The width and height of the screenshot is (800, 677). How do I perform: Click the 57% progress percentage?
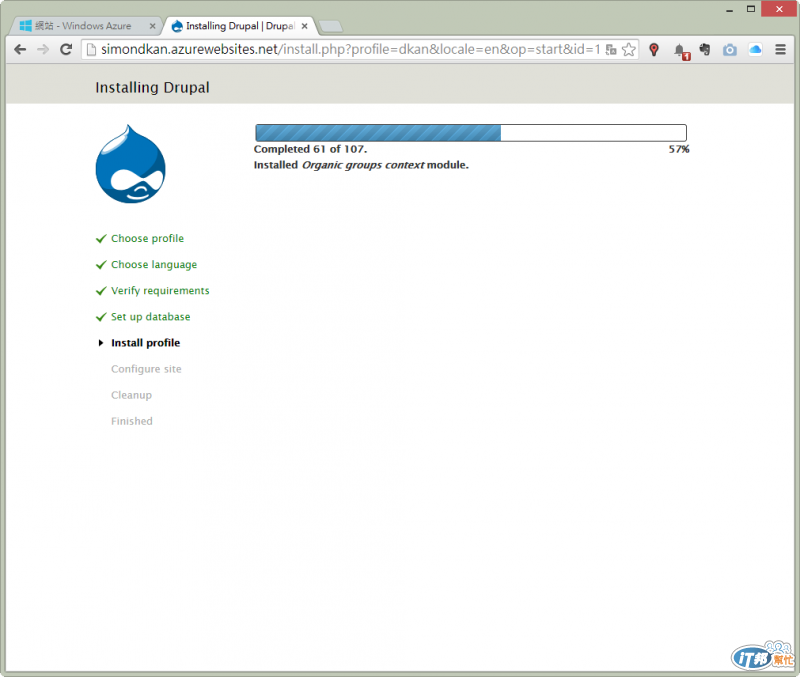tap(679, 149)
